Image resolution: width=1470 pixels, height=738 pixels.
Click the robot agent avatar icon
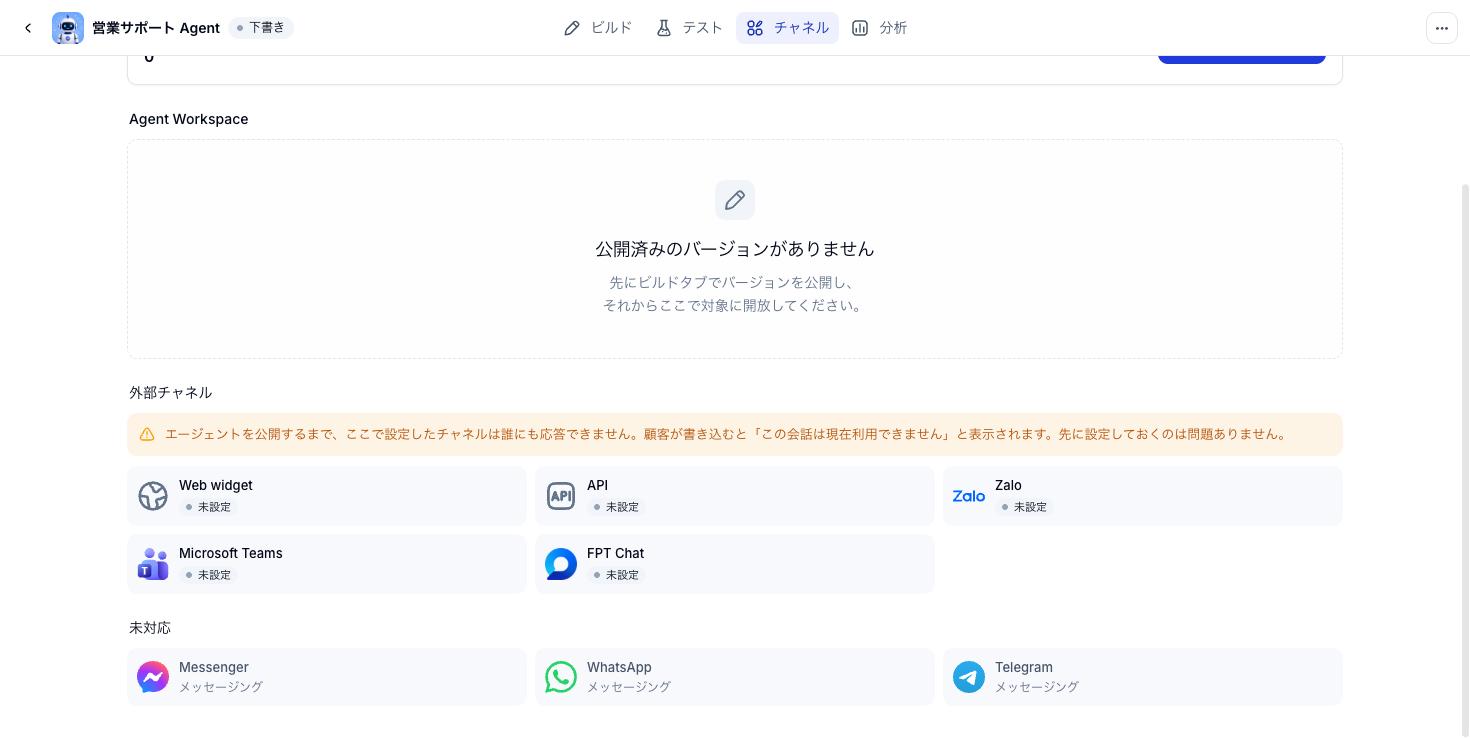pos(68,28)
